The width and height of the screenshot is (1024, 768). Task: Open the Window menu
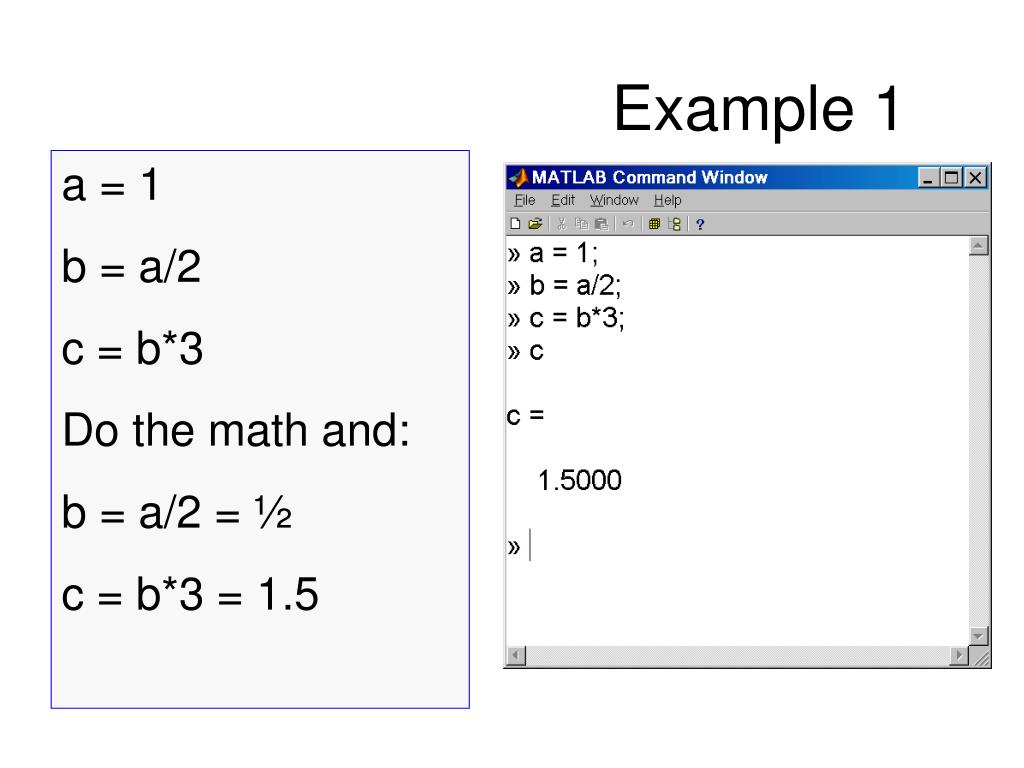pyautogui.click(x=614, y=200)
